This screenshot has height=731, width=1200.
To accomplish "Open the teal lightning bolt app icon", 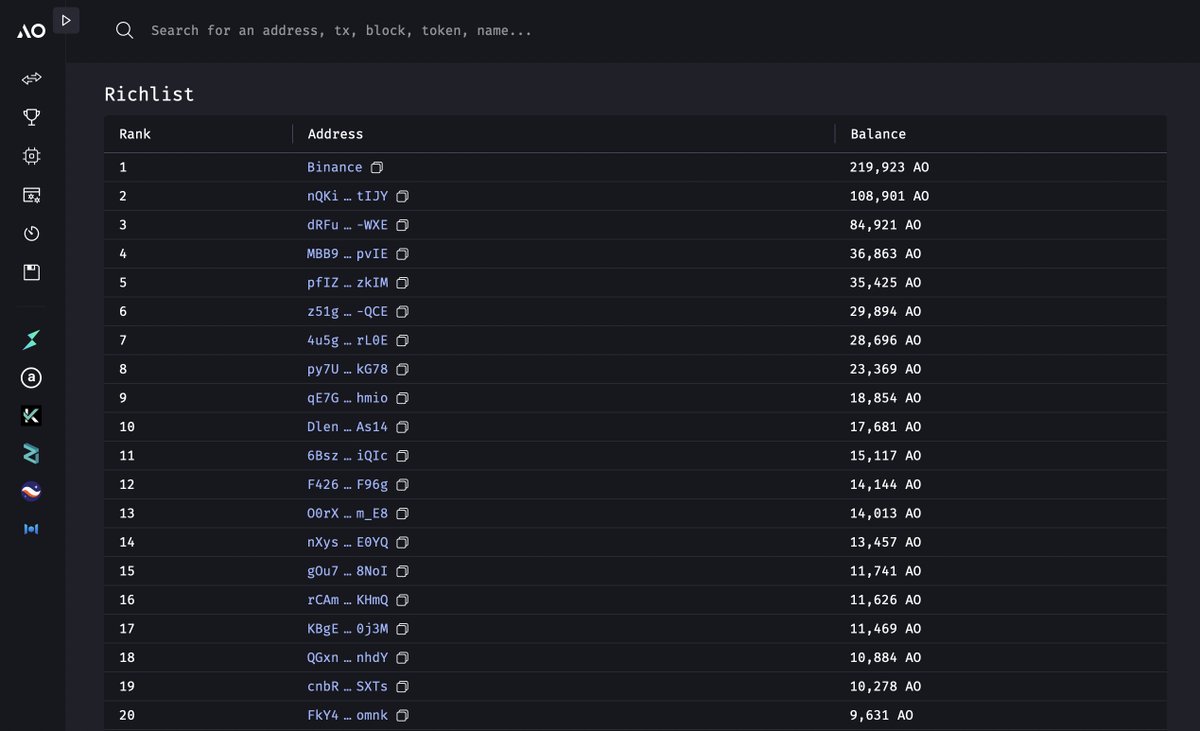I will [32, 339].
